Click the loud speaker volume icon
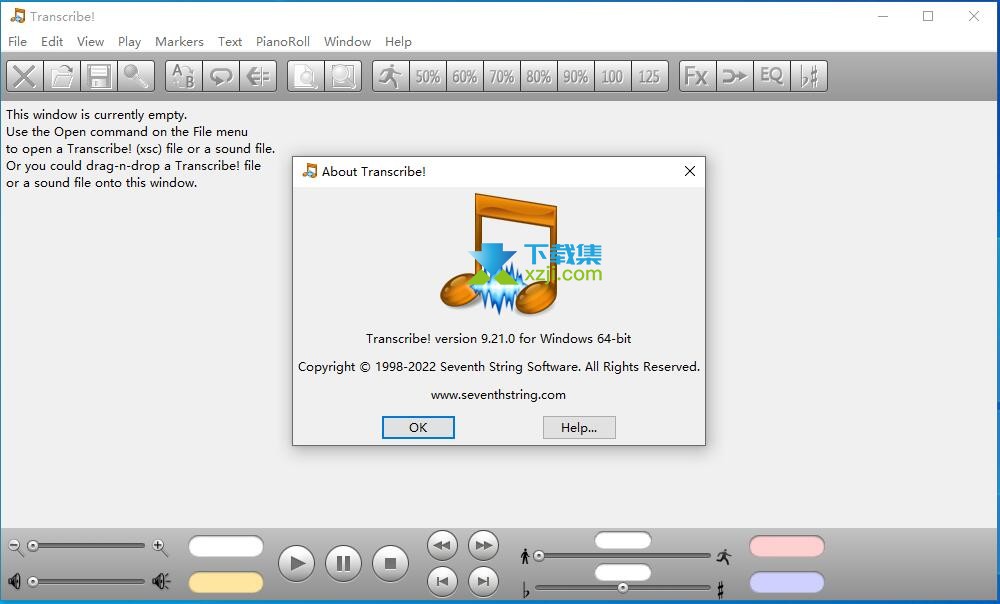Screen dimensions: 1000x604 tap(161, 581)
